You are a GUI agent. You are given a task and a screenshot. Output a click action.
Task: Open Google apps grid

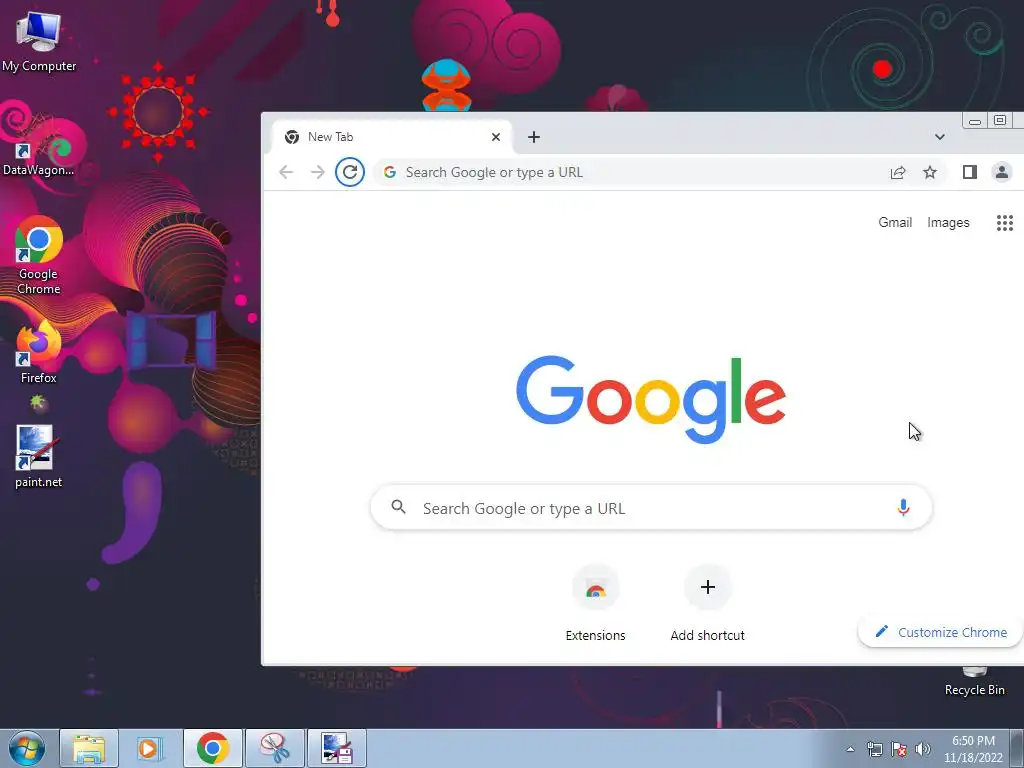[1005, 223]
